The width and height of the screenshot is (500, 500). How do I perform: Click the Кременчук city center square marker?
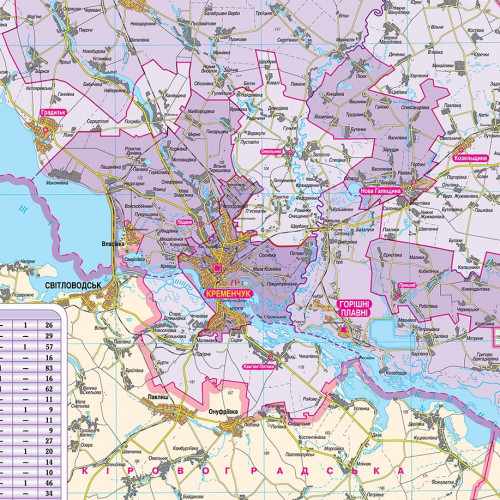click(218, 267)
